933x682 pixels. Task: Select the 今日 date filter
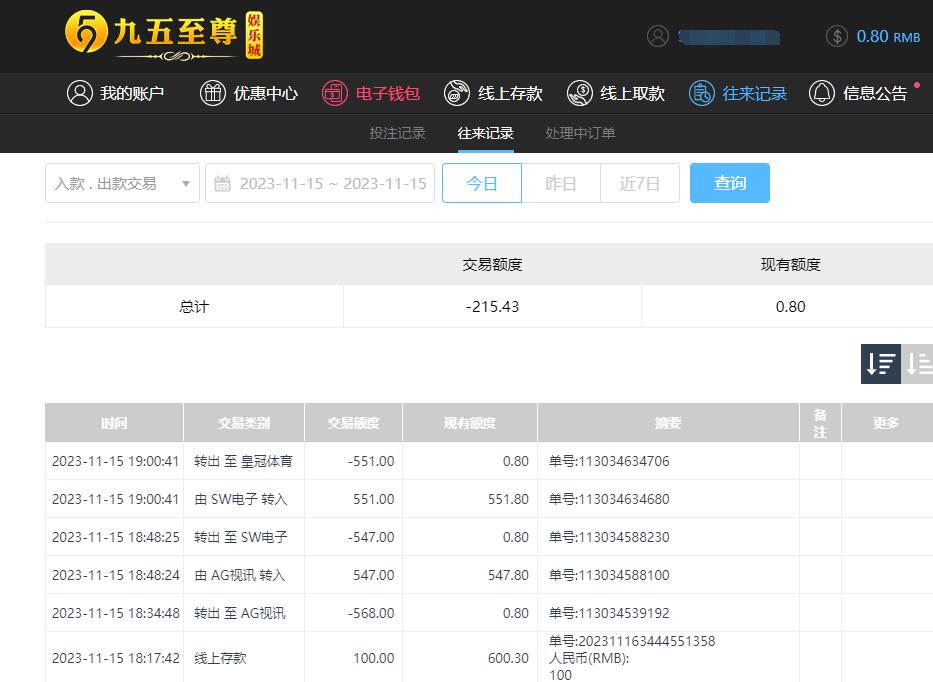point(482,183)
